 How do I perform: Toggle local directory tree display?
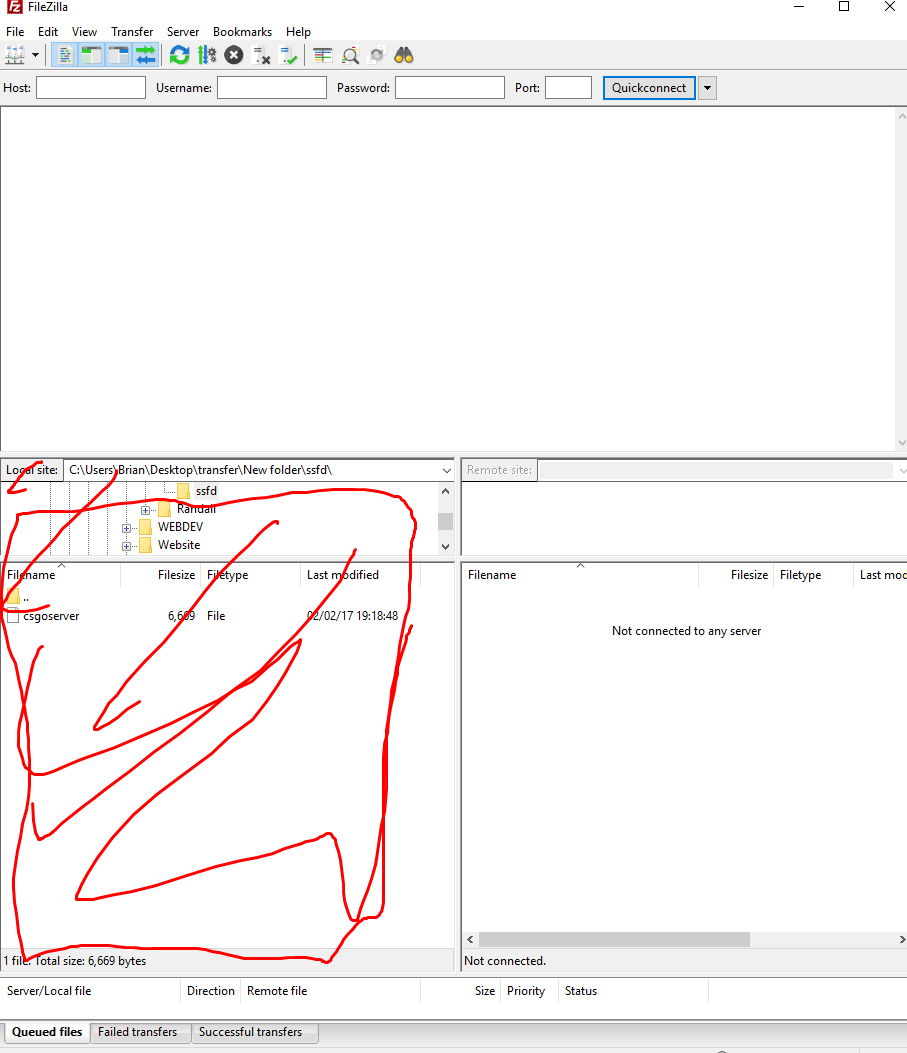(92, 55)
